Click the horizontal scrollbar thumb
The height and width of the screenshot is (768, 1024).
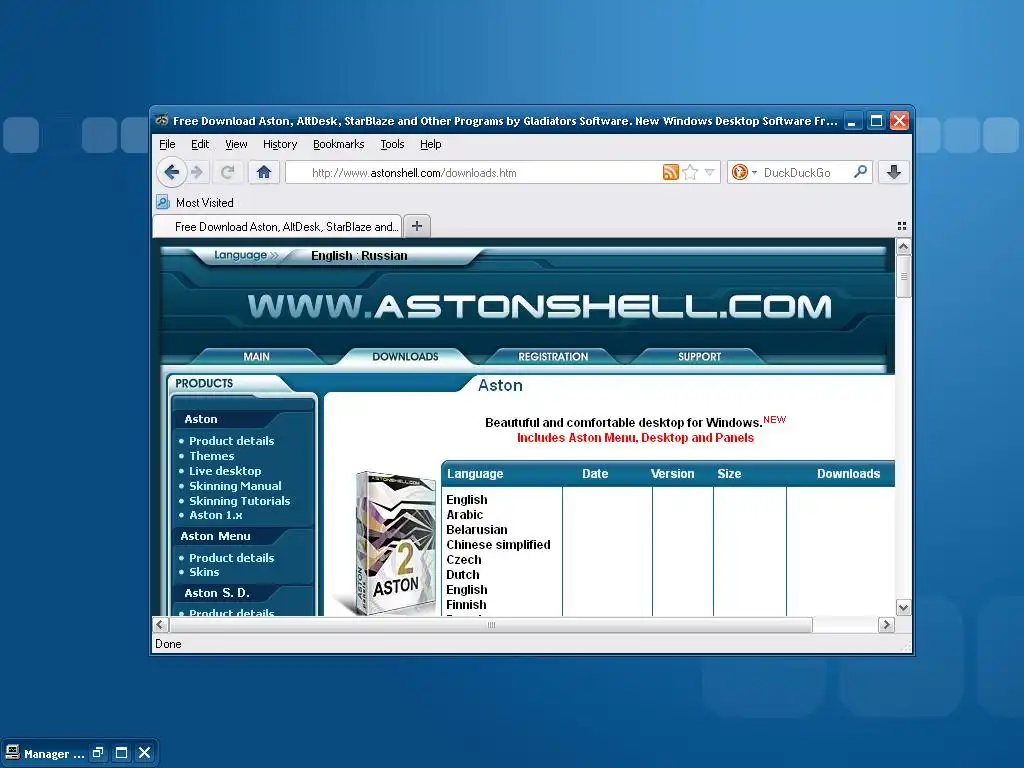(x=491, y=625)
